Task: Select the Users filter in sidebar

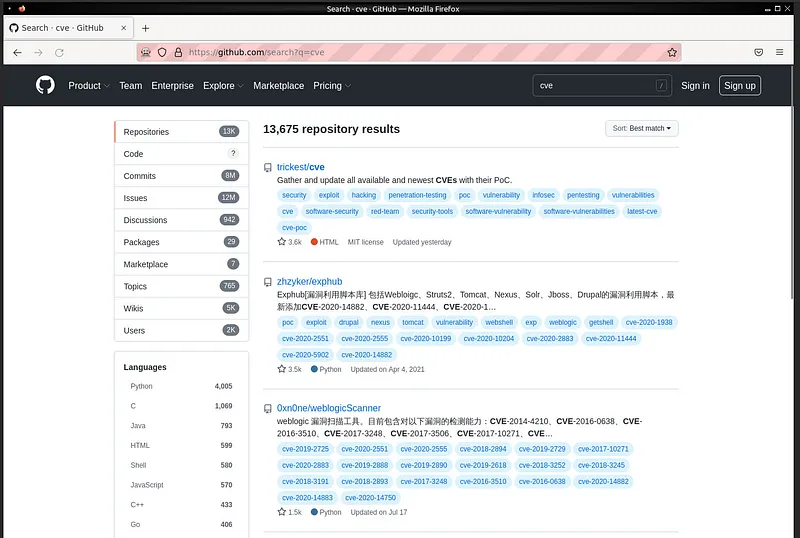Action: pos(181,330)
